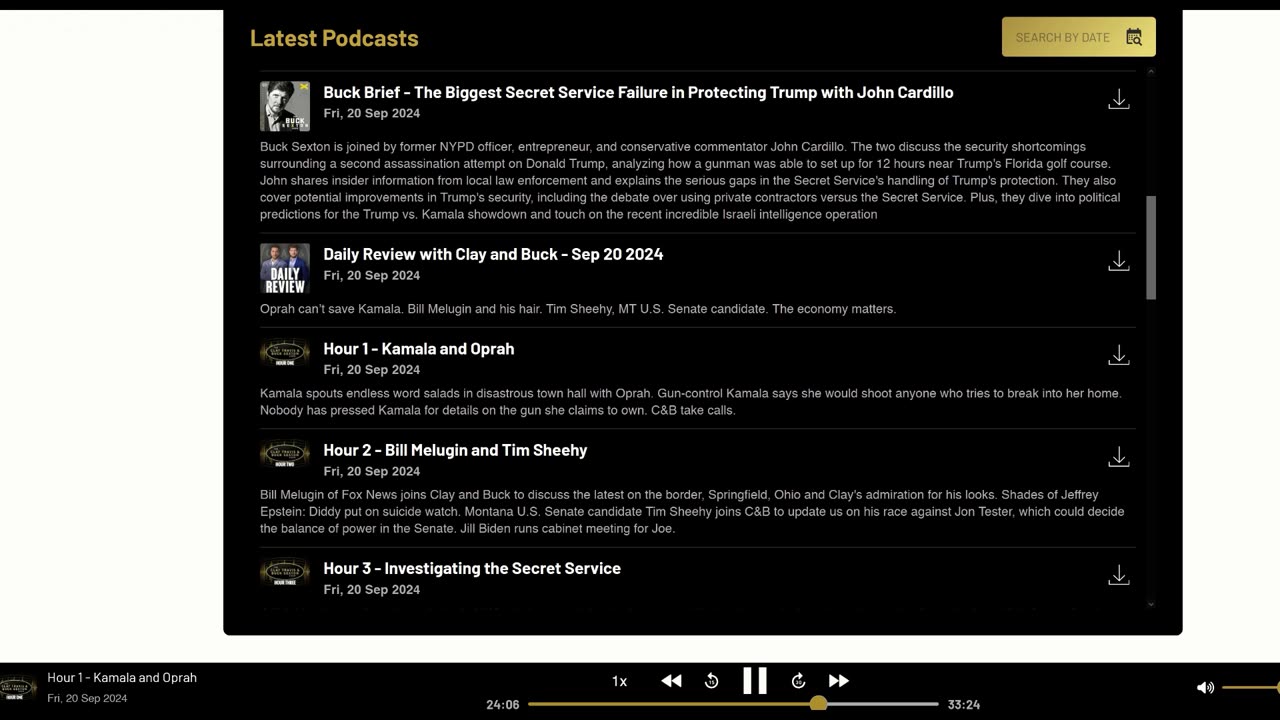Skip to next track with double-right arrows
Viewport: 1280px width, 720px height.
click(839, 681)
